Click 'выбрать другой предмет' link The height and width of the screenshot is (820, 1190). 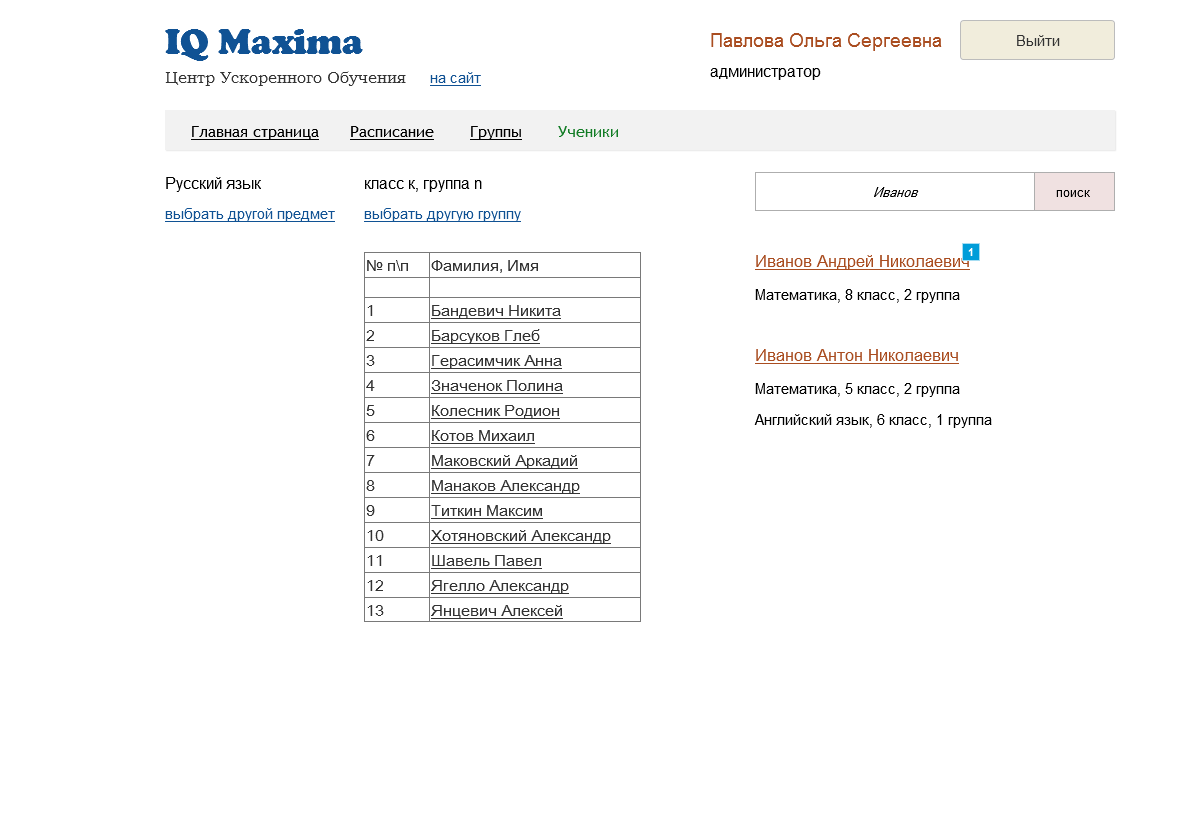point(250,214)
